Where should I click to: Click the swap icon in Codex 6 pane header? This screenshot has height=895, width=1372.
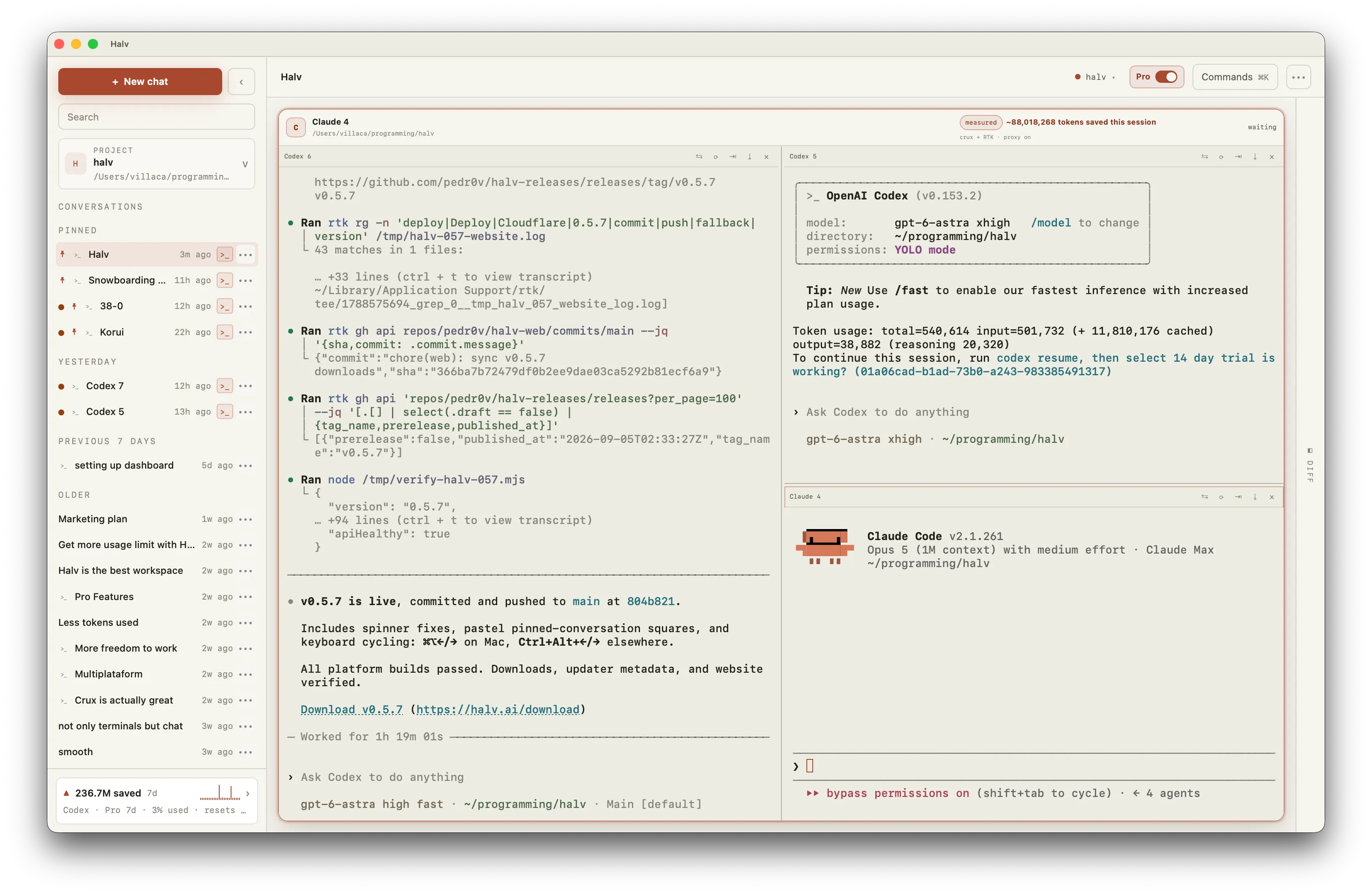699,156
